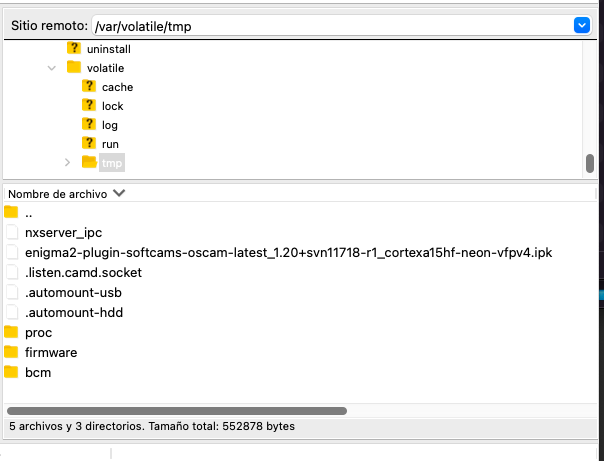The width and height of the screenshot is (604, 461).
Task: Select the run folder in tree
Action: pos(110,144)
